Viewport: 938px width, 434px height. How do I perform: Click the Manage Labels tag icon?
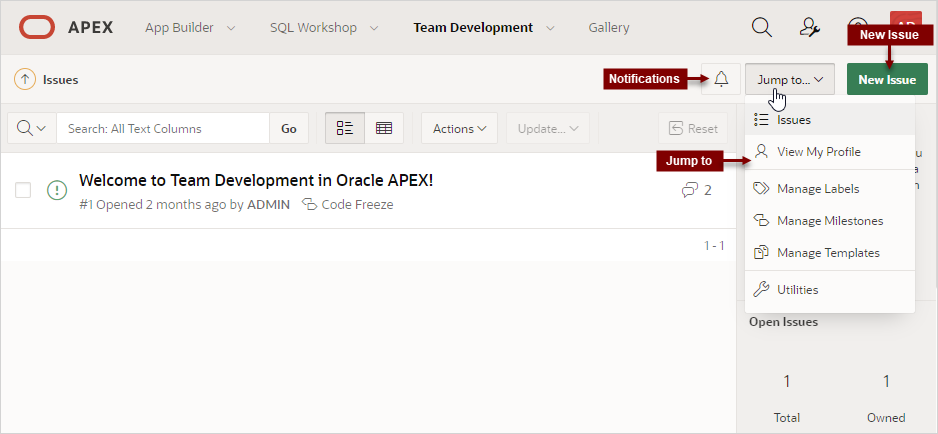(x=761, y=189)
